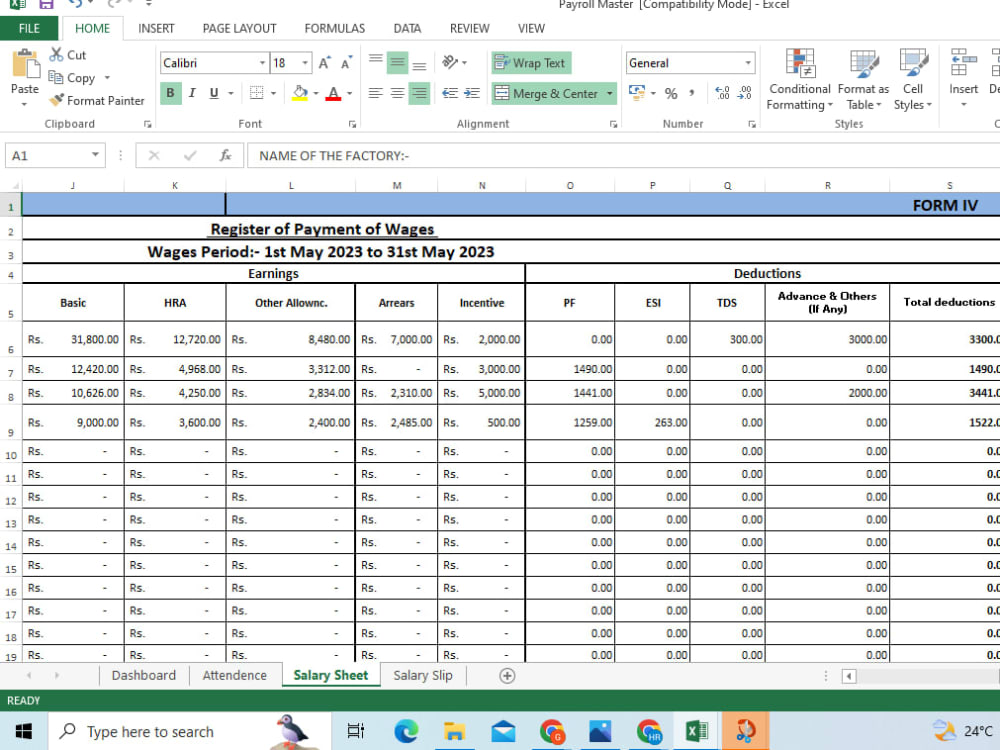Open the Font dialog launcher
Screen dimensions: 1000x750
352,124
